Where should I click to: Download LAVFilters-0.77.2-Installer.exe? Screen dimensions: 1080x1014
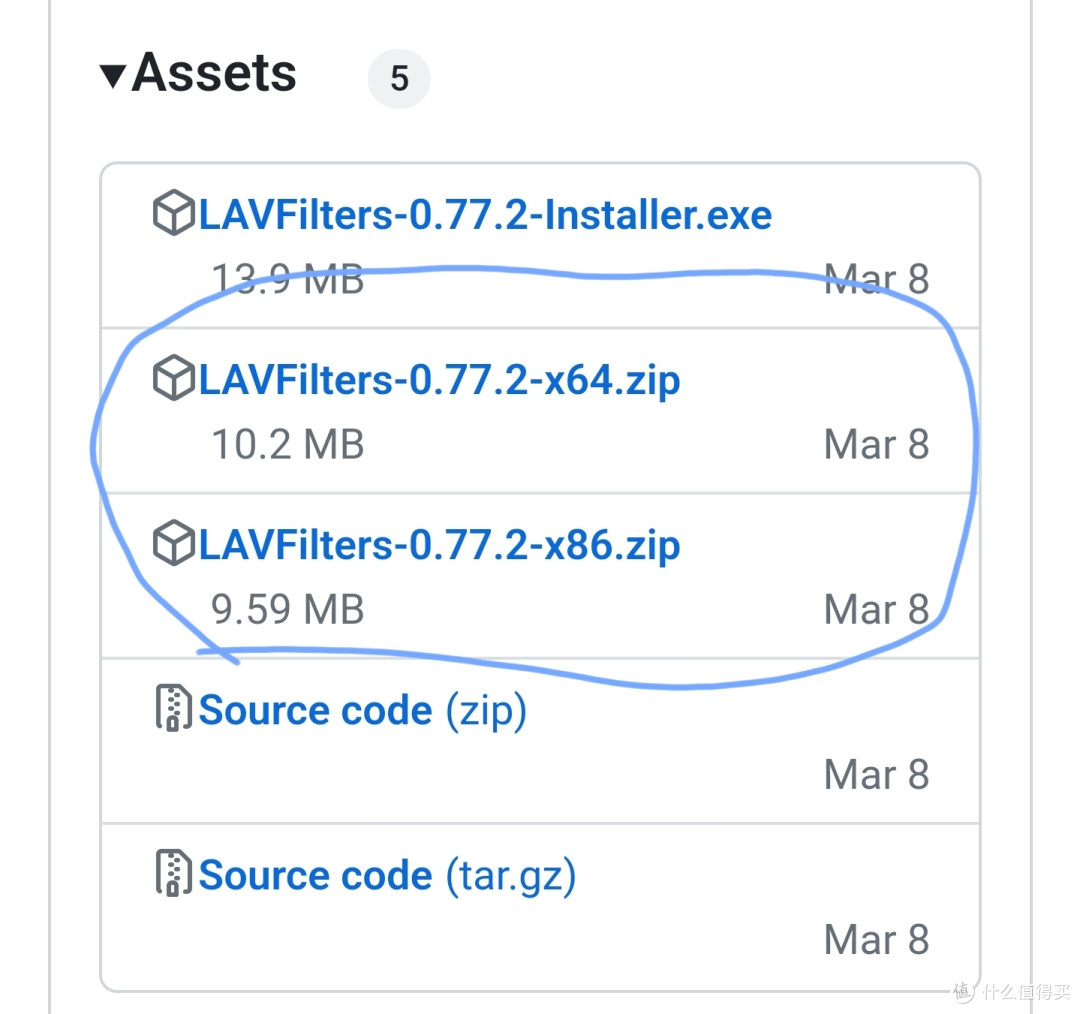coord(485,213)
